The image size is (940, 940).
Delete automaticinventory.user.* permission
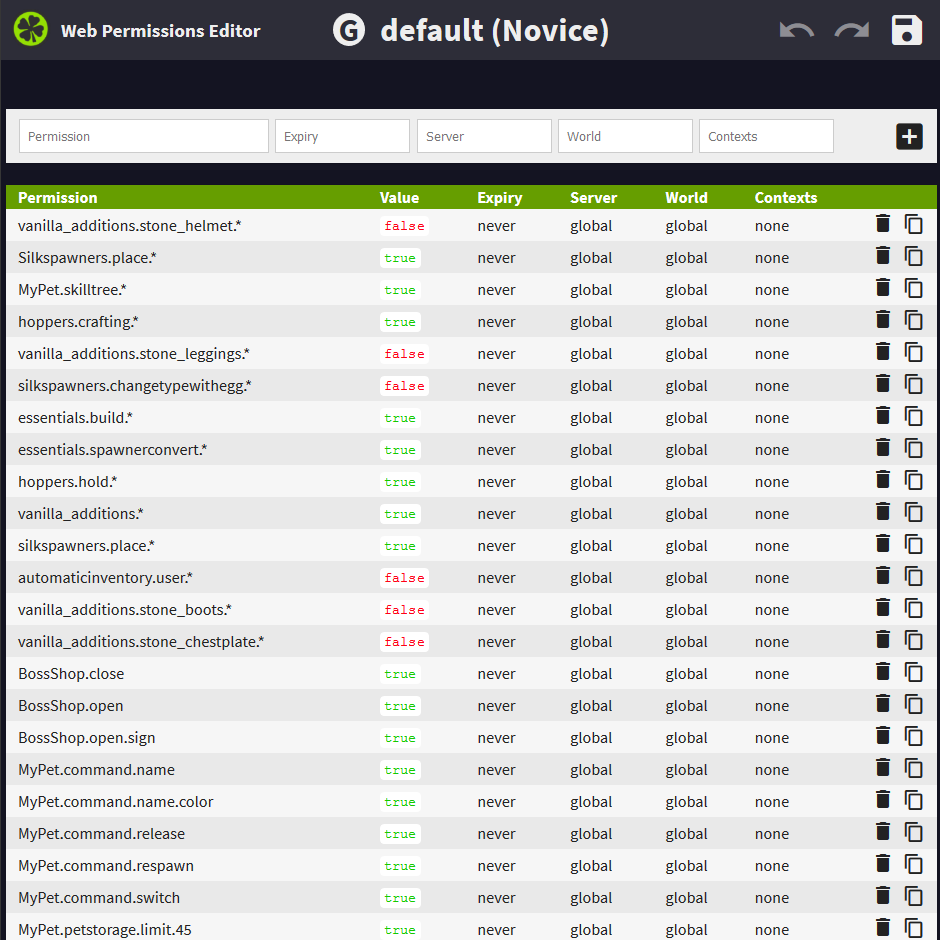pos(882,576)
